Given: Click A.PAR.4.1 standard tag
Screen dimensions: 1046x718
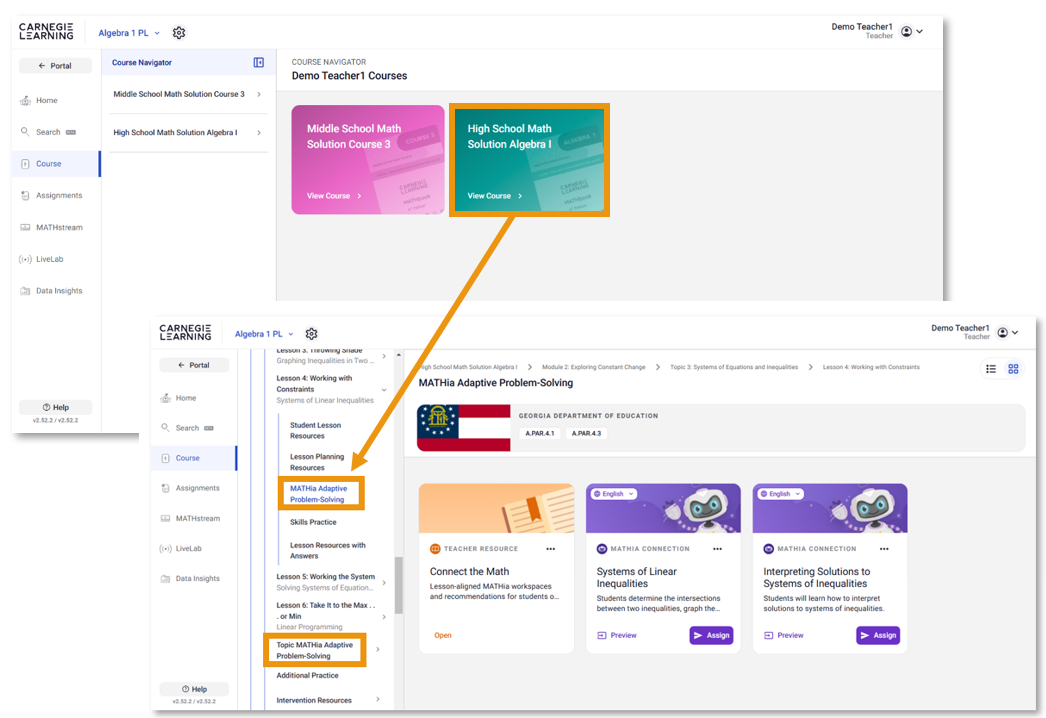Looking at the screenshot, I should pos(539,434).
